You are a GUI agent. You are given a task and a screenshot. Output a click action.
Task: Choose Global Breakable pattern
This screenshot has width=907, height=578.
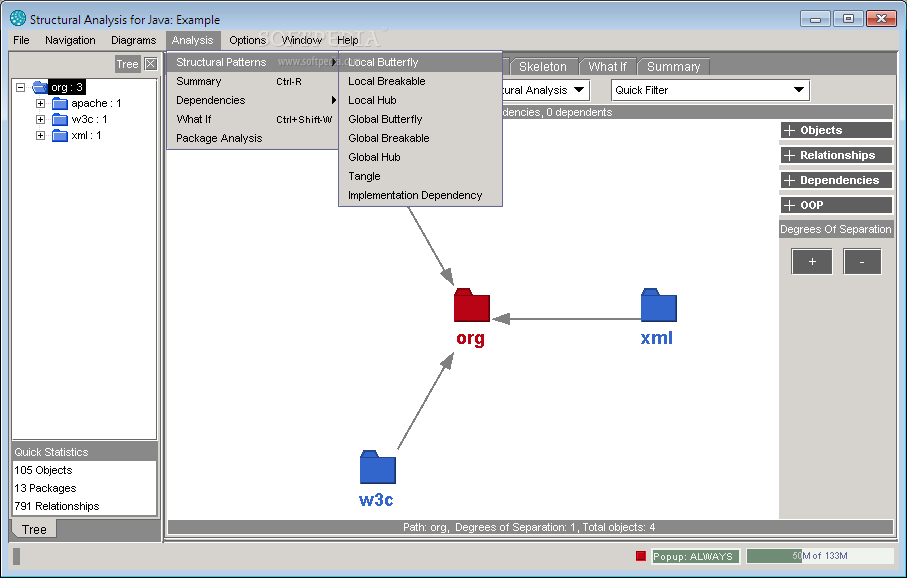(x=421, y=138)
